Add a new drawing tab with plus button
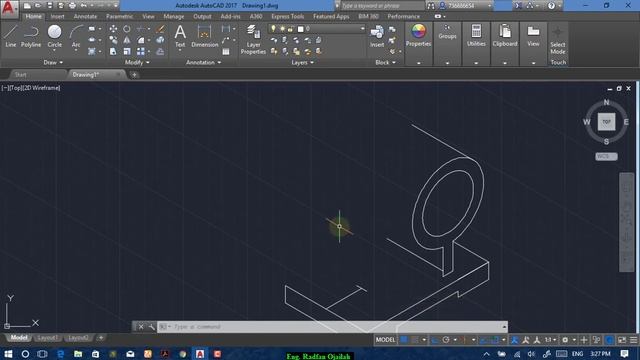This screenshot has width=640, height=360. (x=134, y=75)
